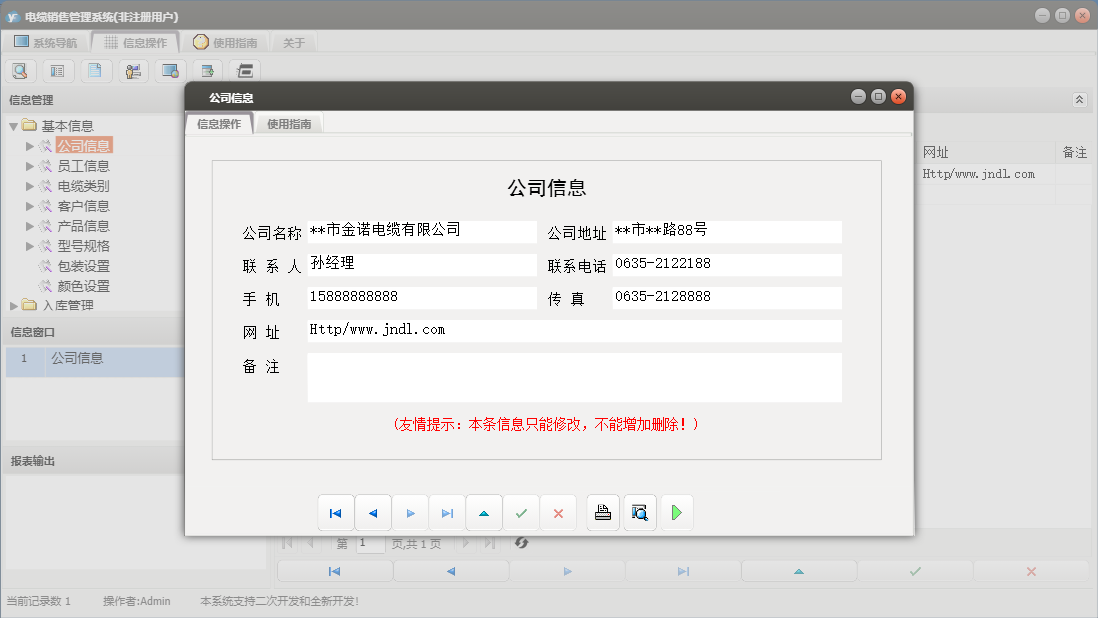Click the previous-record navigation arrow in the dialog

(372, 512)
